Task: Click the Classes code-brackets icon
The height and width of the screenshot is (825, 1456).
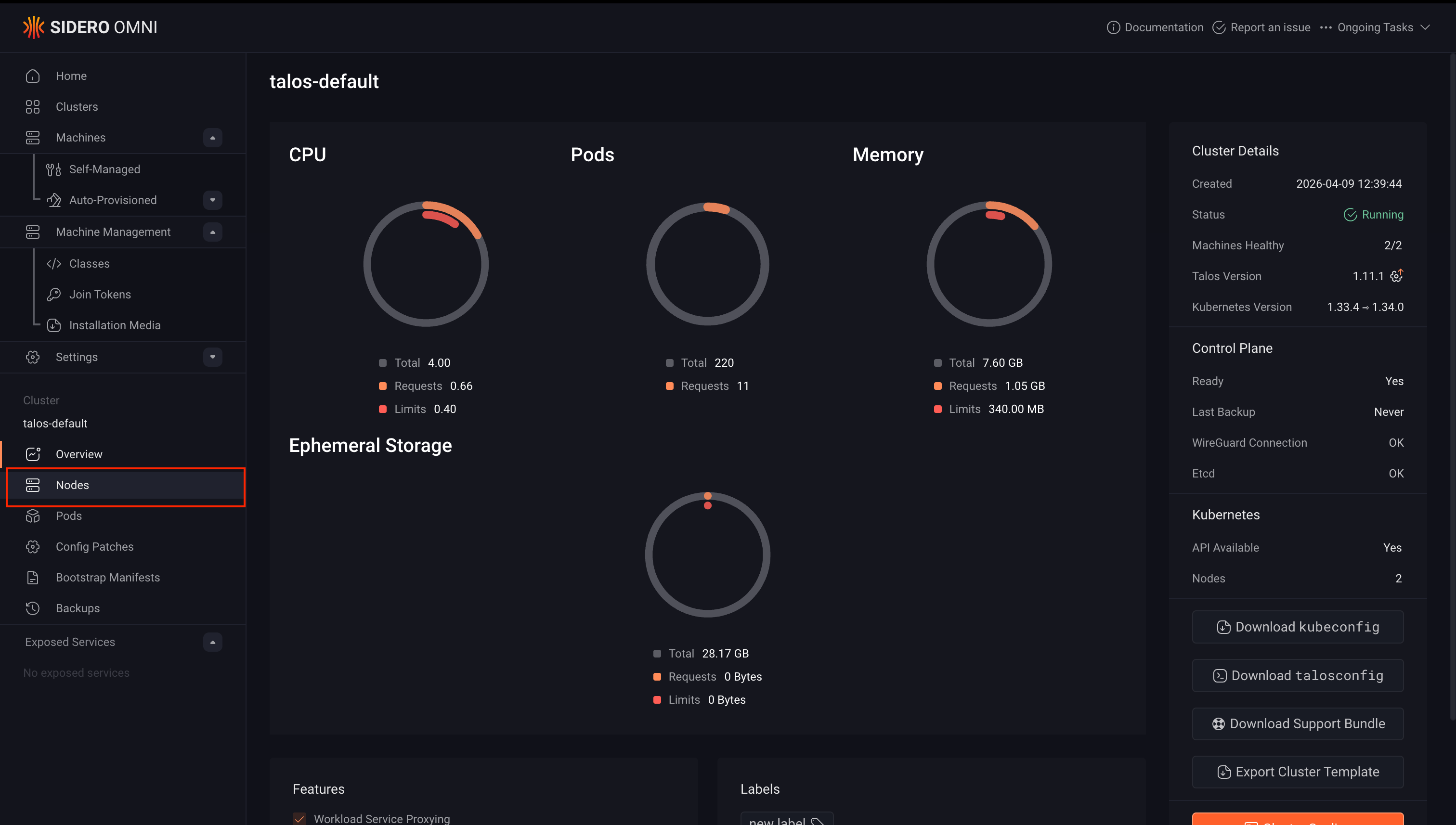Action: (x=53, y=263)
